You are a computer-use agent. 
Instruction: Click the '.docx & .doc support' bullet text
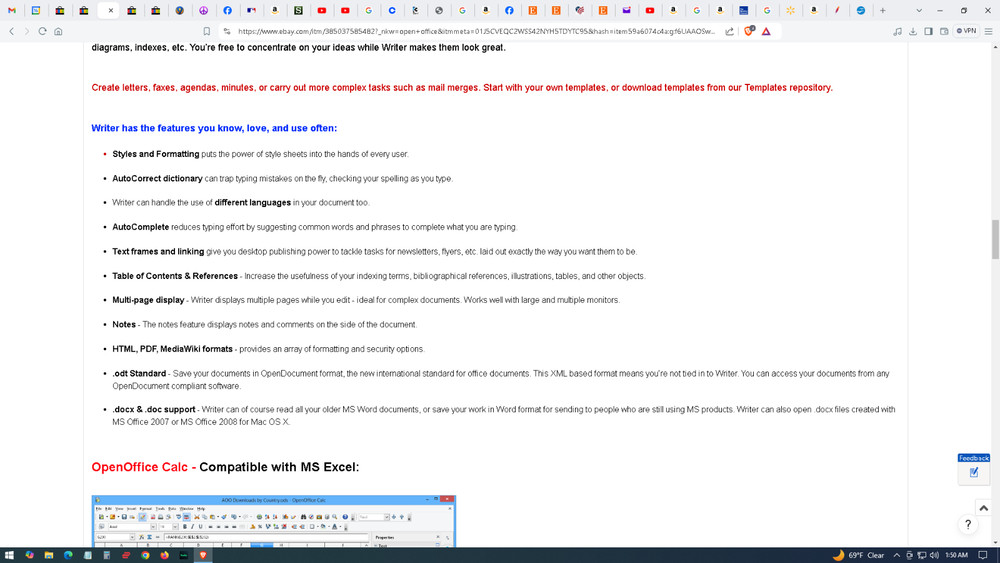click(154, 409)
